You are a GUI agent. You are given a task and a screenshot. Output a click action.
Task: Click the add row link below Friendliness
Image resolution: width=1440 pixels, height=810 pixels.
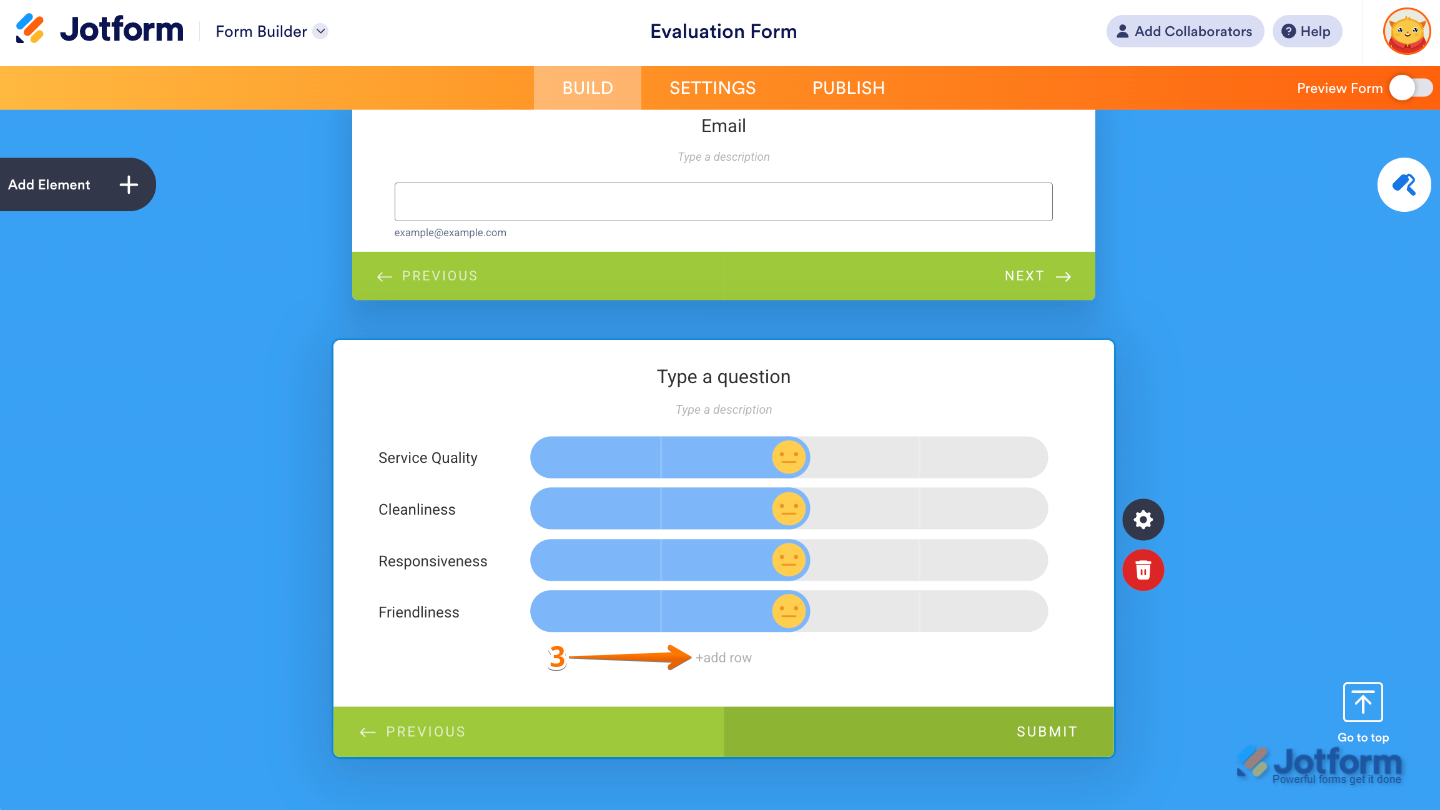click(x=723, y=657)
